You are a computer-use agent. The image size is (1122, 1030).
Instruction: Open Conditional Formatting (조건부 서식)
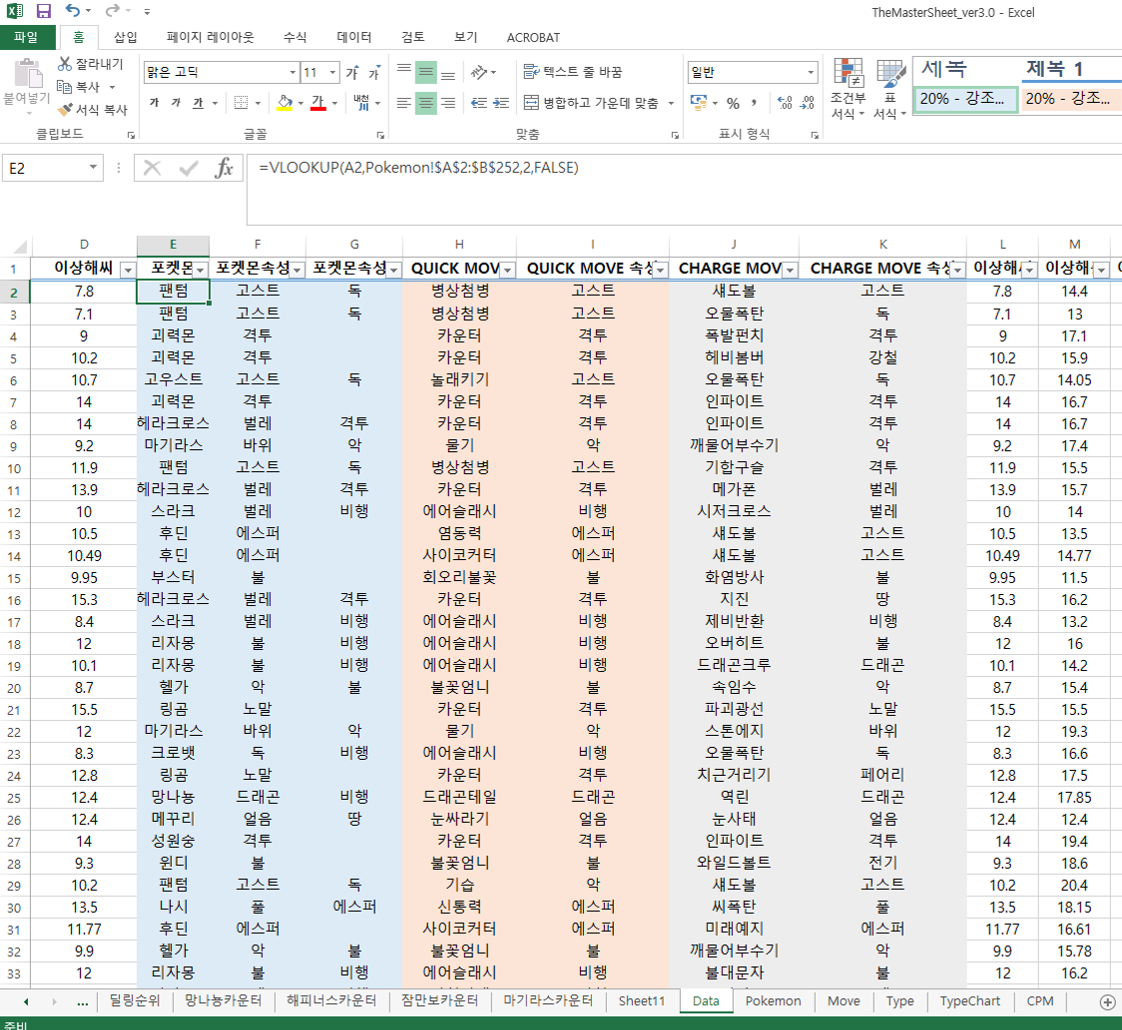tap(848, 89)
